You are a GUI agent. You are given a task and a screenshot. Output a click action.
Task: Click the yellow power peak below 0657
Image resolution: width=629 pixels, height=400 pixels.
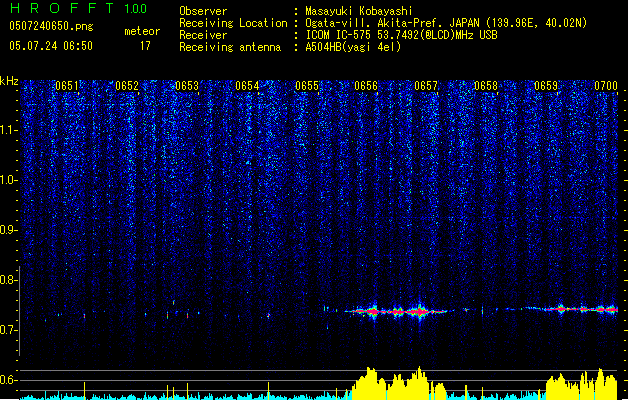419,381
